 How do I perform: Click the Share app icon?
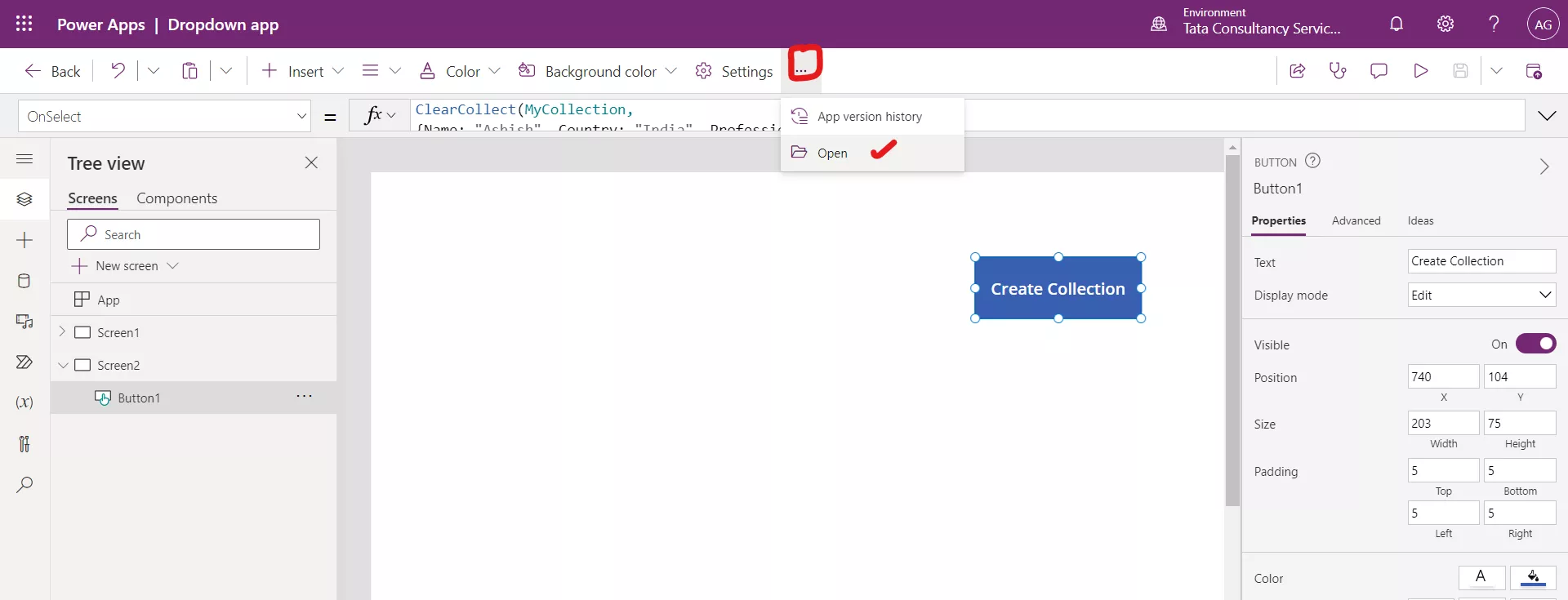click(1297, 71)
